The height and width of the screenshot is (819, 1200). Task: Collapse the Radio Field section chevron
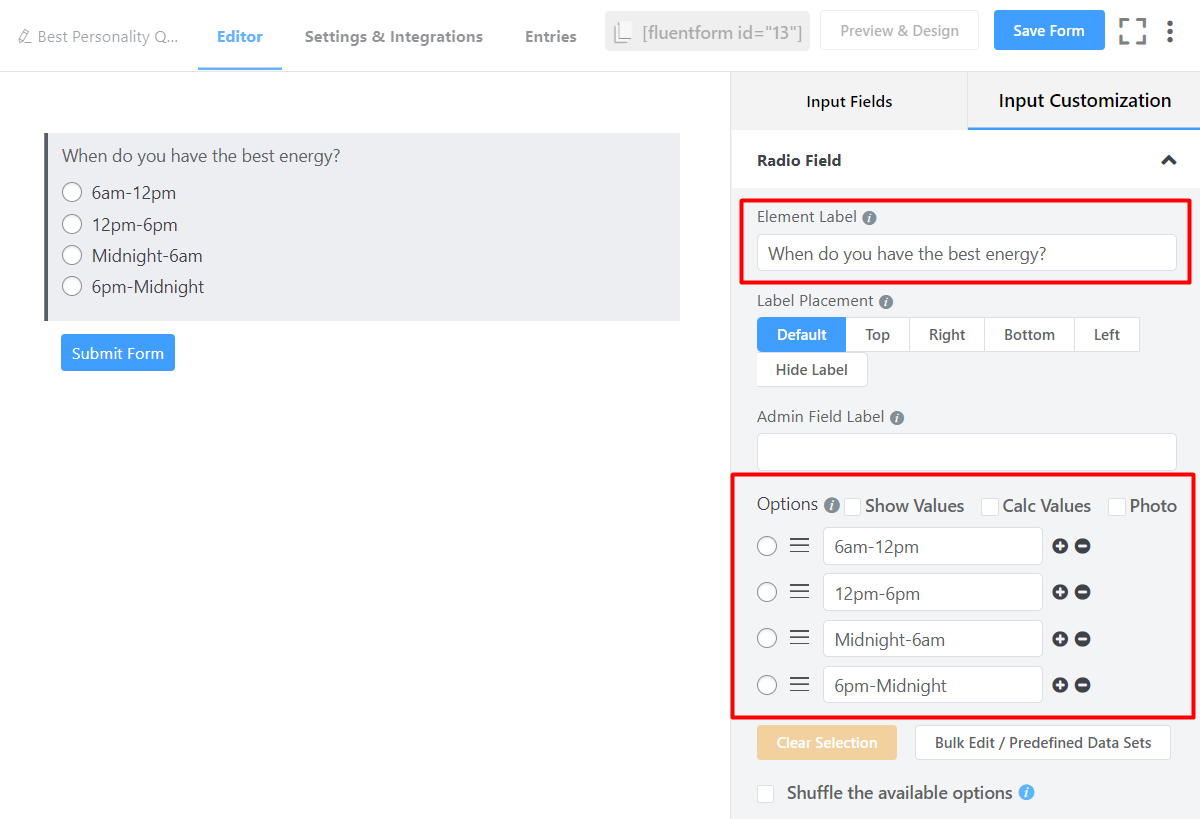[1168, 160]
